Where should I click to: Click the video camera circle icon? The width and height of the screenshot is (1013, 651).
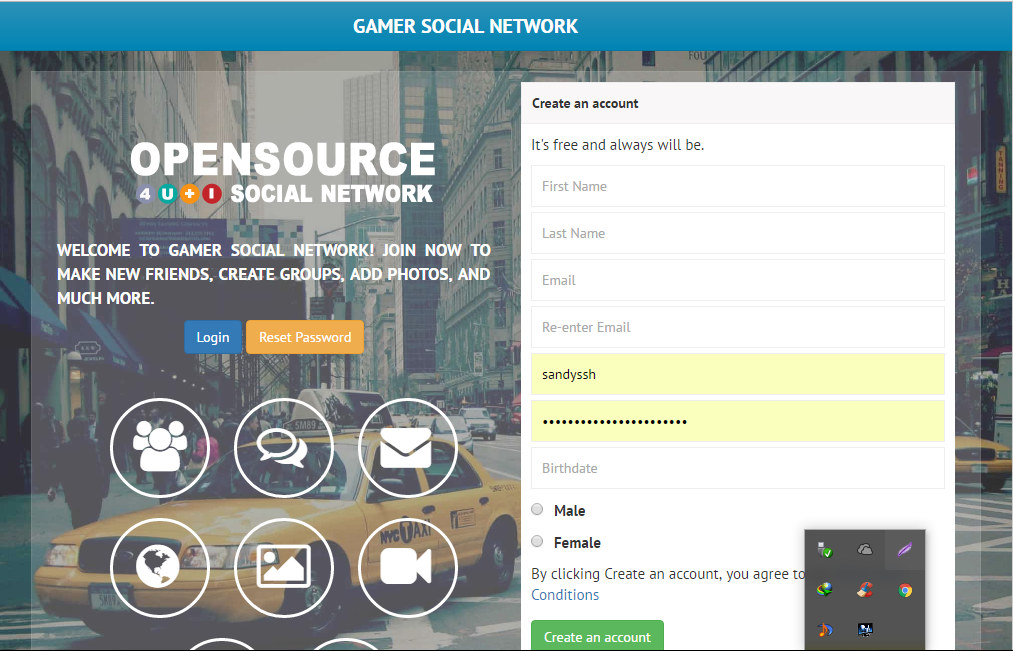(x=407, y=568)
